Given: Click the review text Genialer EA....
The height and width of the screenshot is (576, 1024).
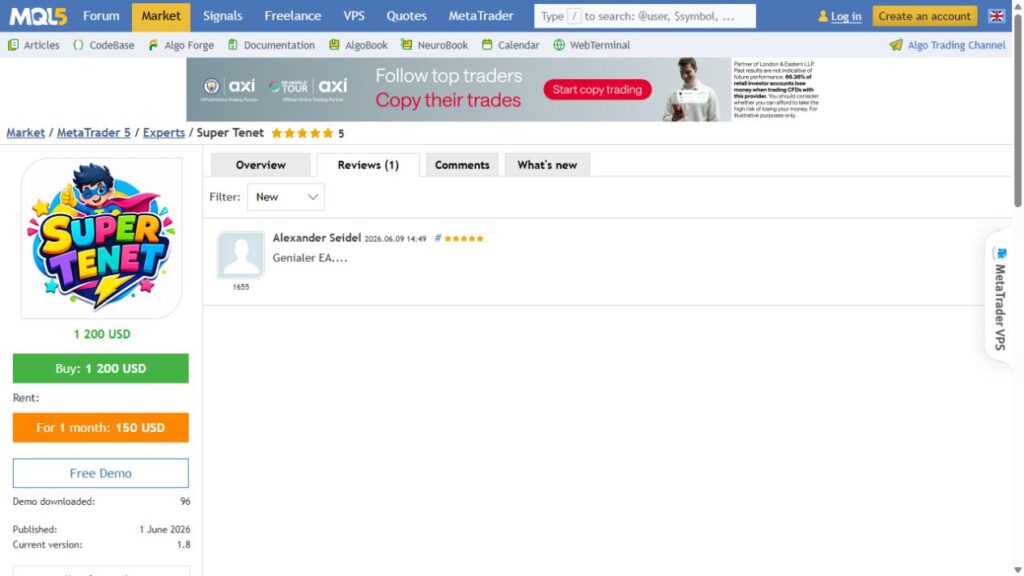Looking at the screenshot, I should 310,258.
